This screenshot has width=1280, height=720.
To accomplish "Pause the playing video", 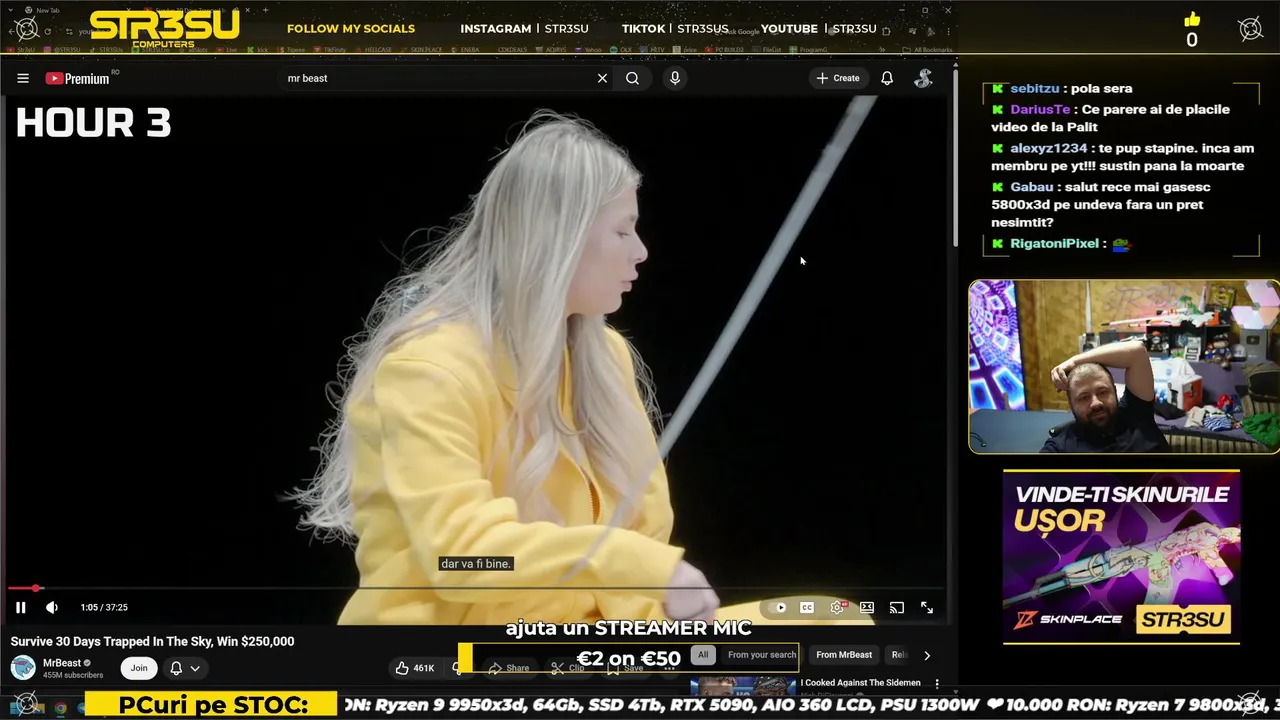I will coord(20,607).
